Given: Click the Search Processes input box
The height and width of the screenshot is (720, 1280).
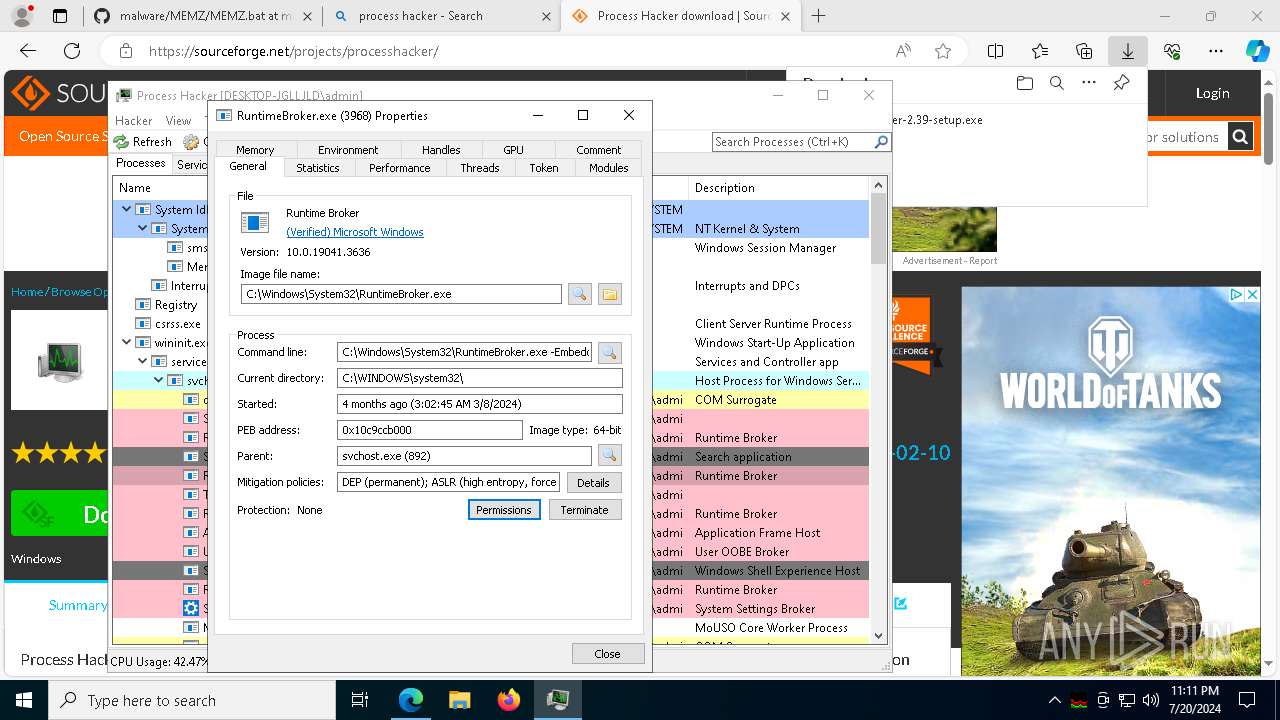Looking at the screenshot, I should click(x=793, y=142).
